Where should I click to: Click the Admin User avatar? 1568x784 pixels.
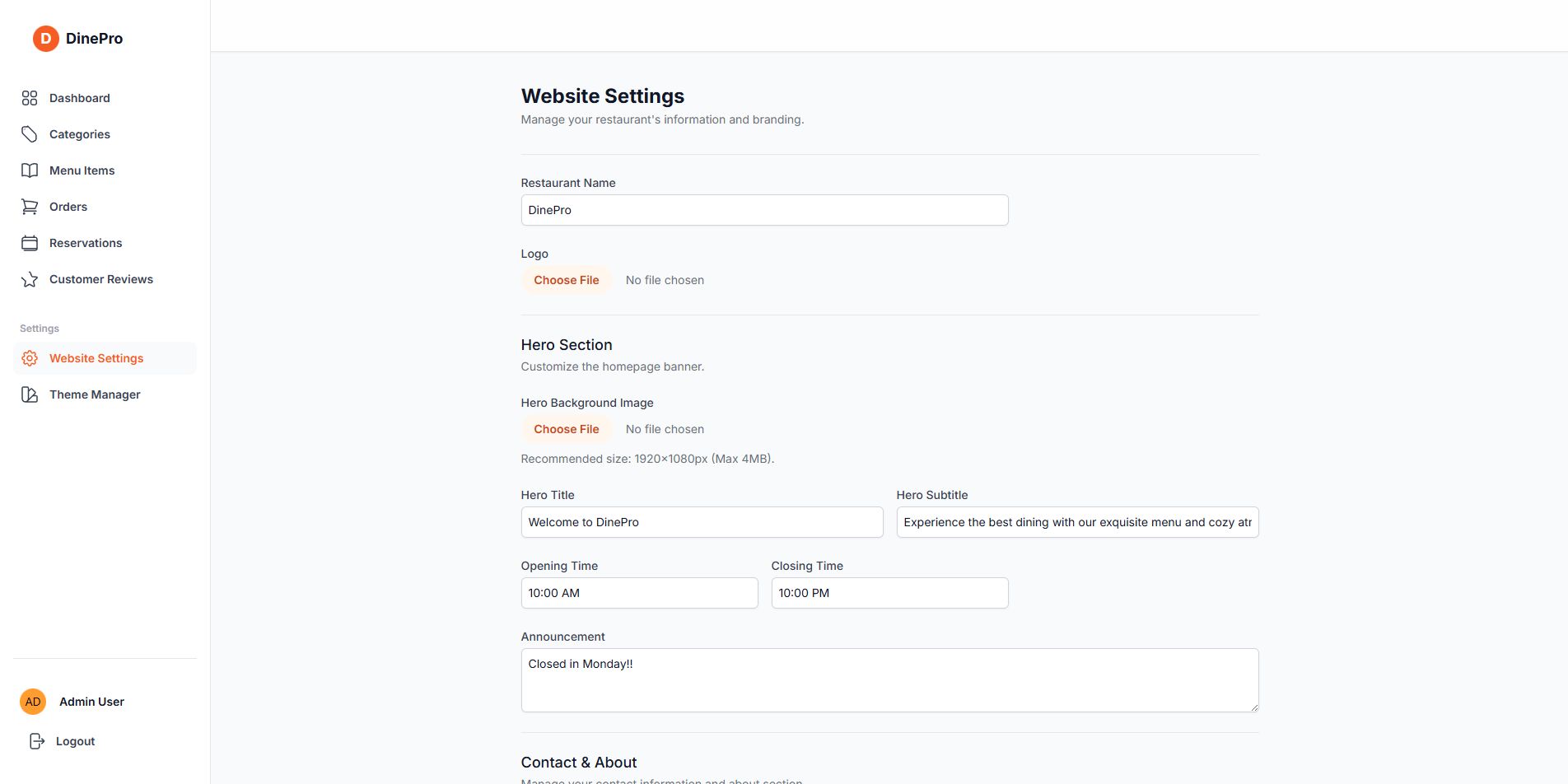(33, 702)
